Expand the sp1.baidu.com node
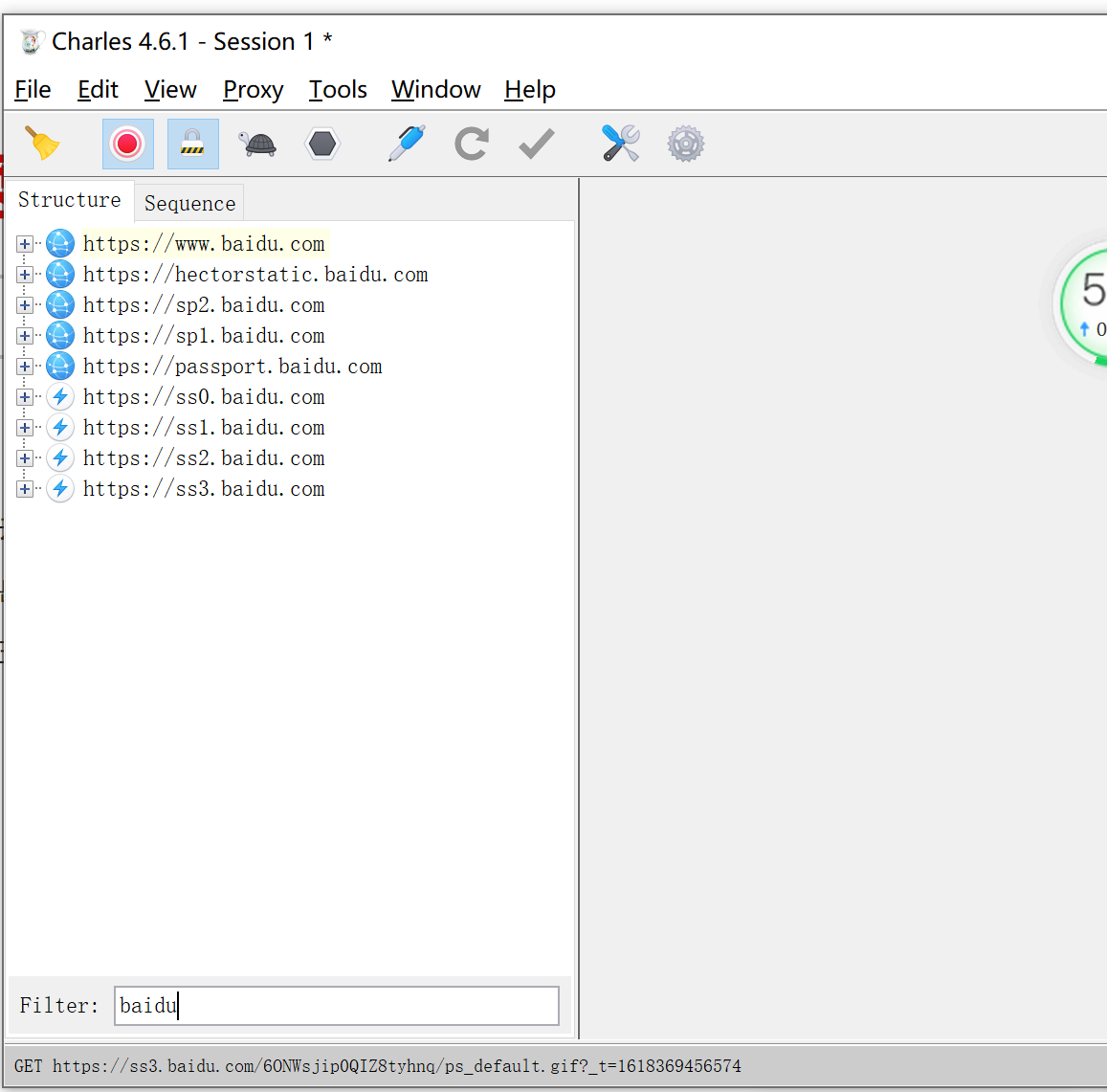 (25, 336)
